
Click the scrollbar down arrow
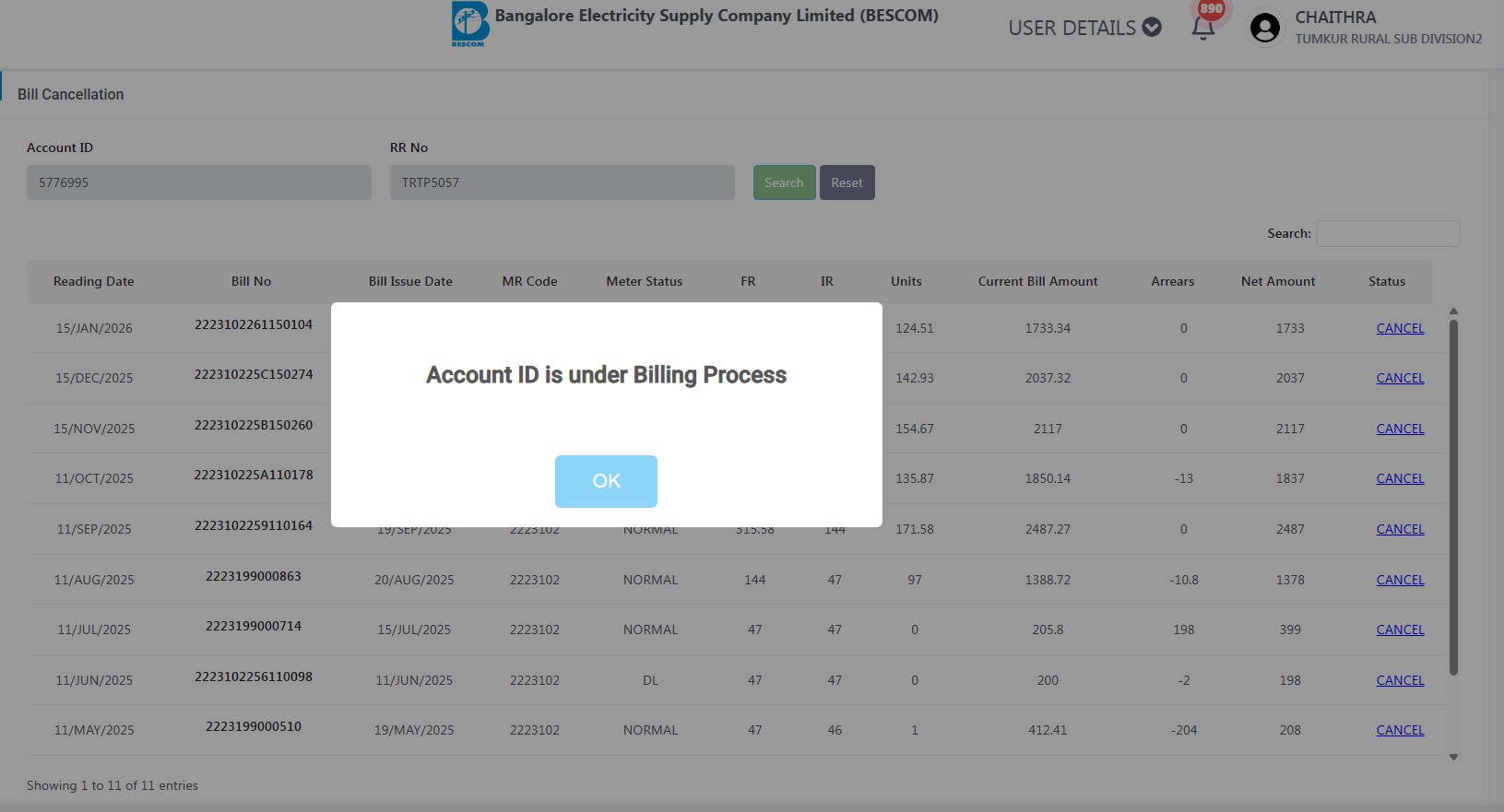1453,758
